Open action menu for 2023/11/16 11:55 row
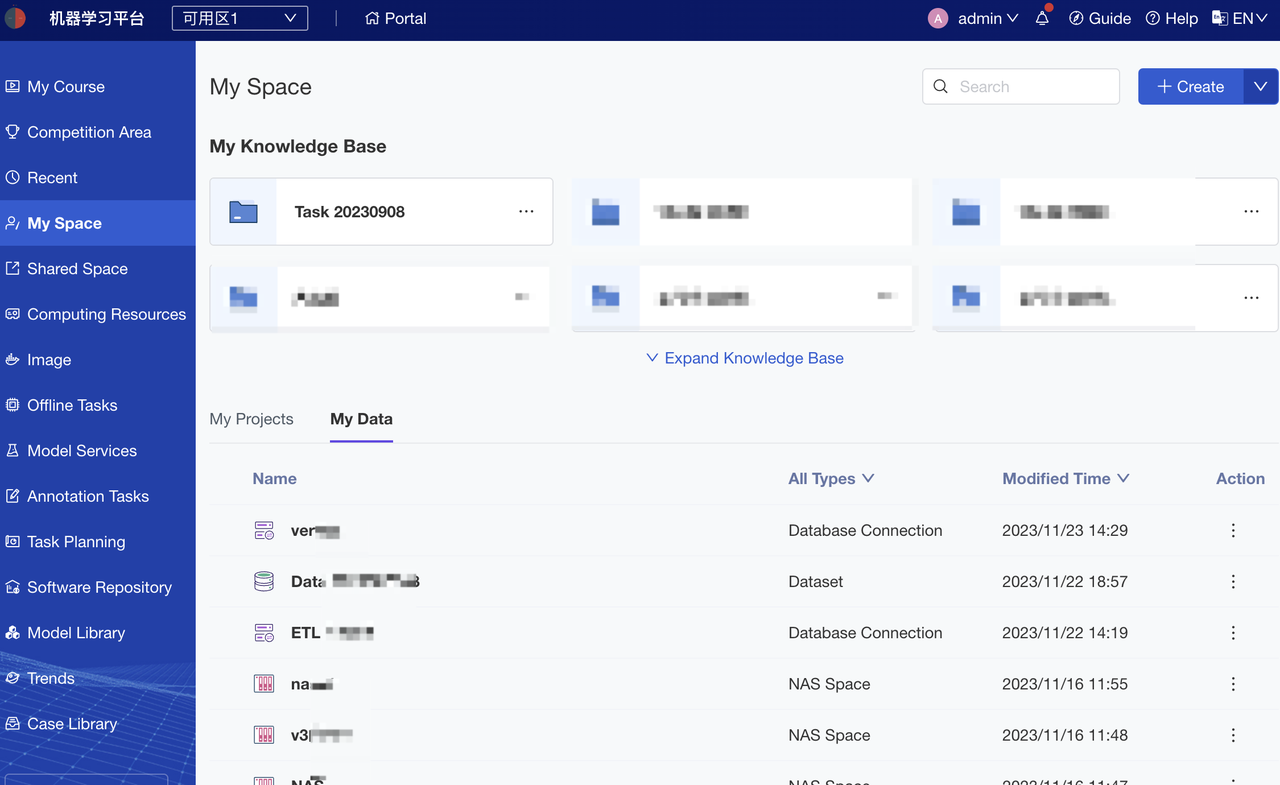The image size is (1280, 785). click(x=1233, y=684)
